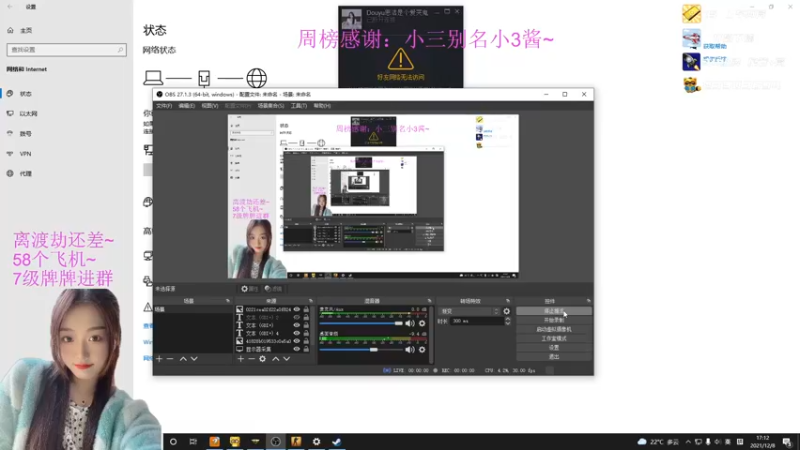This screenshot has height=450, width=800.
Task: Remove the selected source with minus icon
Action: (x=252, y=359)
